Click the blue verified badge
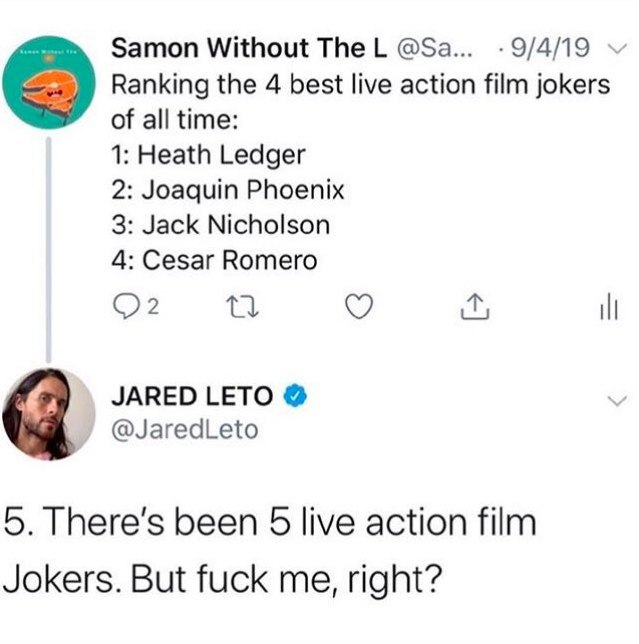This screenshot has height=644, width=639. click(295, 397)
